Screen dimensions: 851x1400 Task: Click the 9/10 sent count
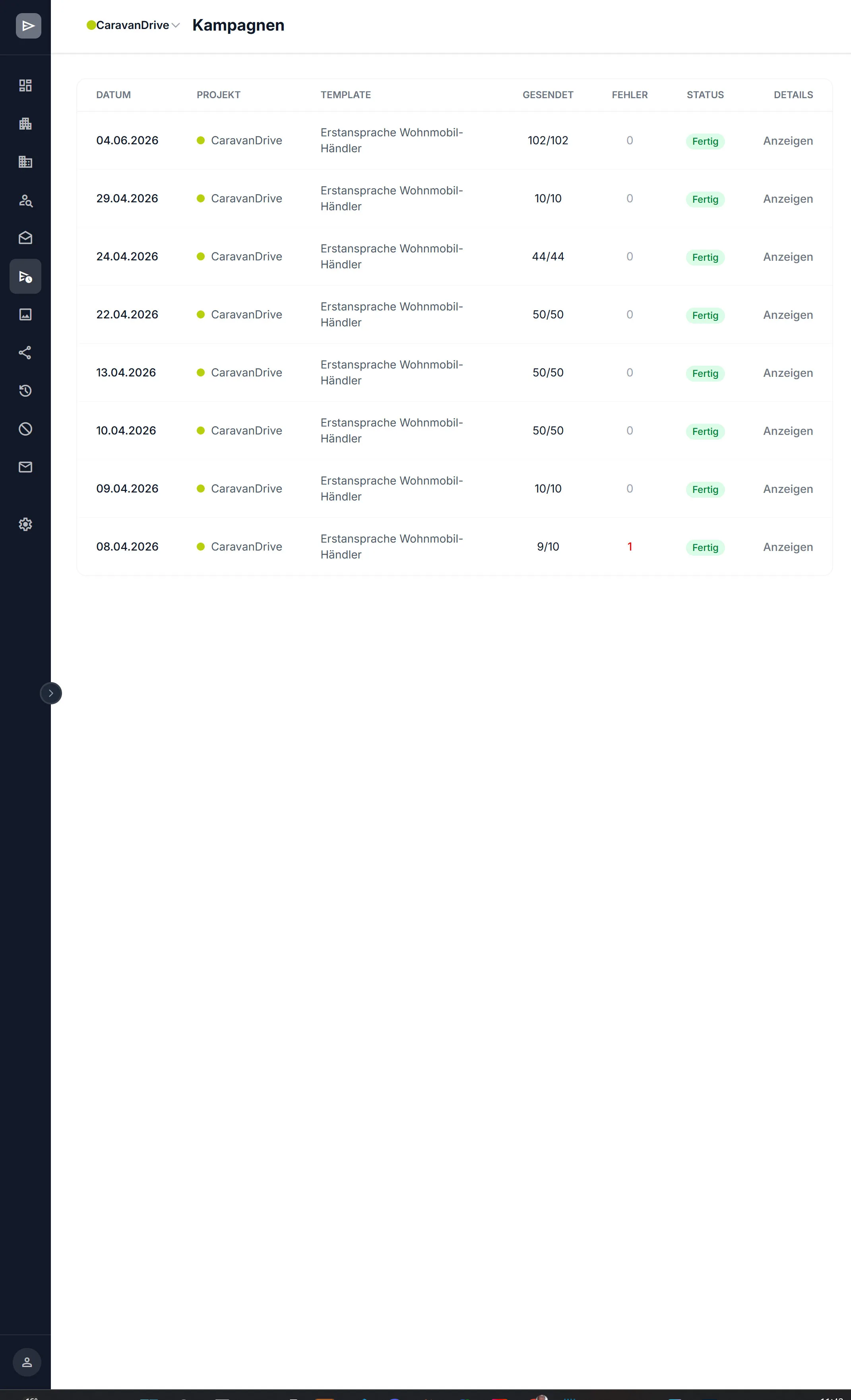pyautogui.click(x=548, y=547)
